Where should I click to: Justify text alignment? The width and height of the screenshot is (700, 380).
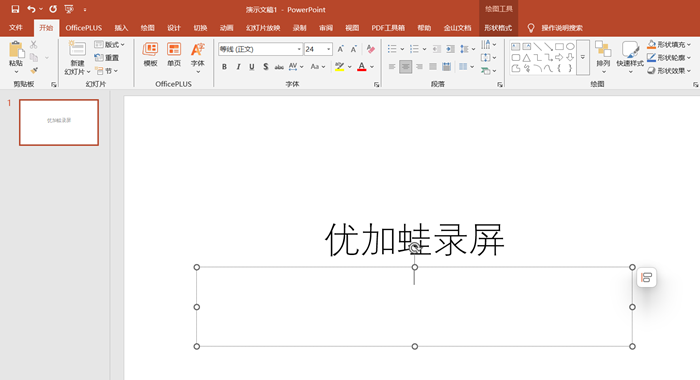point(433,67)
